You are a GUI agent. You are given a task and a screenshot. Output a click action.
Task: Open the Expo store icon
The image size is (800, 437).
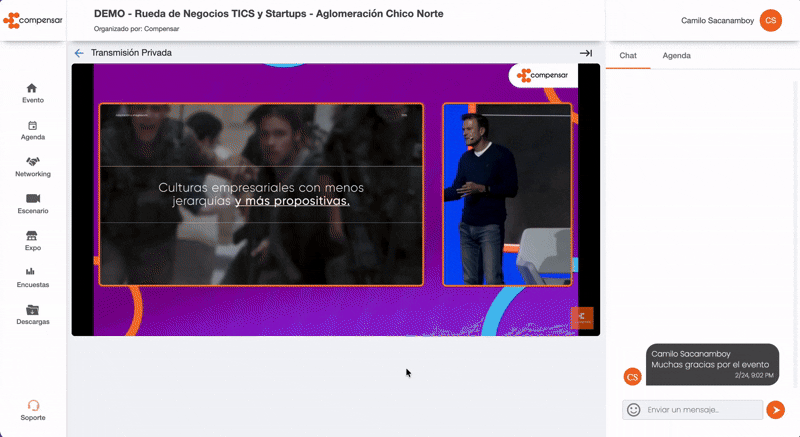(32, 236)
